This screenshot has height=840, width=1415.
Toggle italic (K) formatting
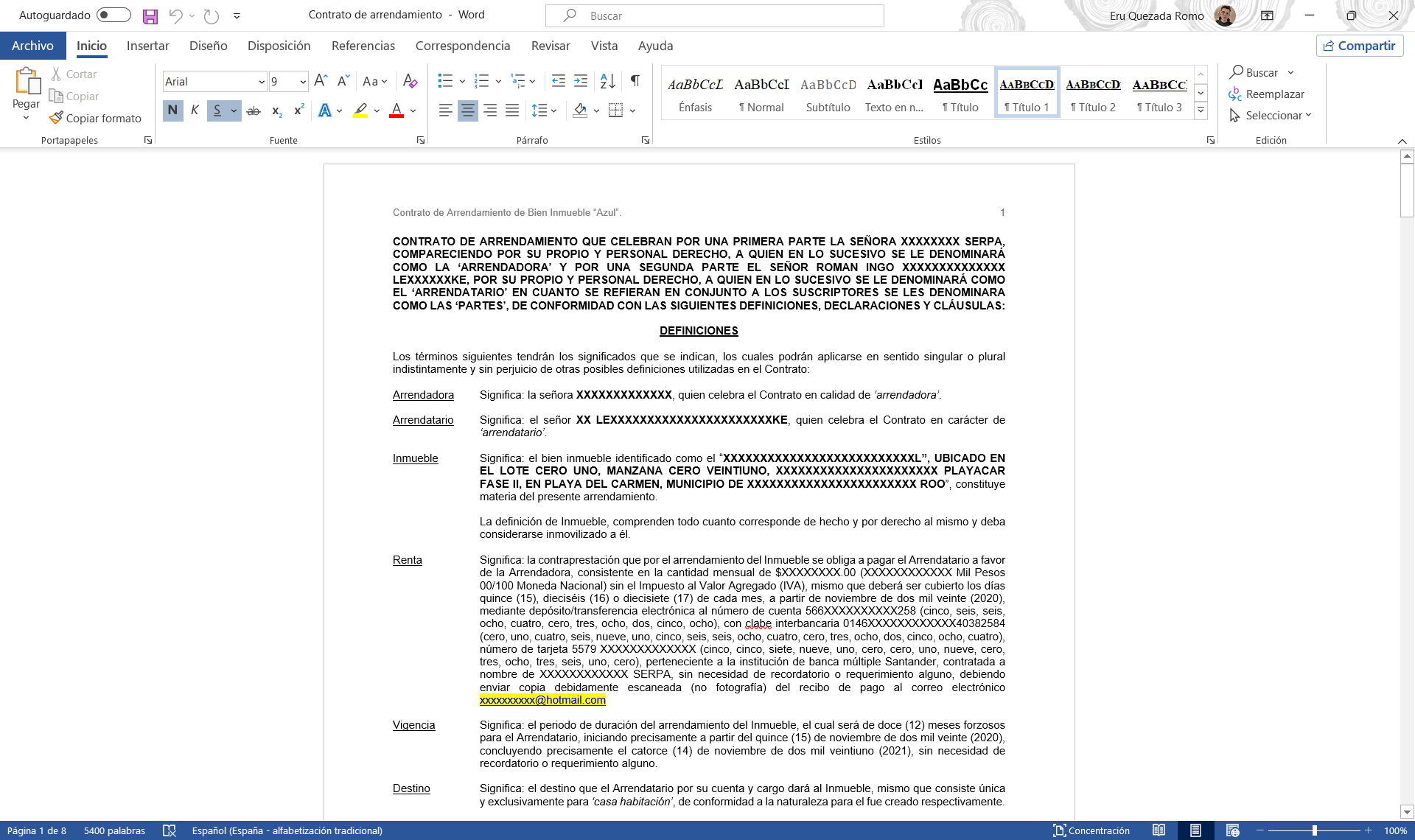tap(195, 111)
